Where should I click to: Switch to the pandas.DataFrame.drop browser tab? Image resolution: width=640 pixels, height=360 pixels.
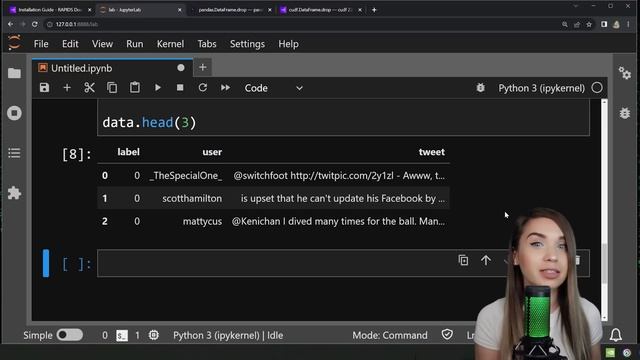(x=231, y=10)
